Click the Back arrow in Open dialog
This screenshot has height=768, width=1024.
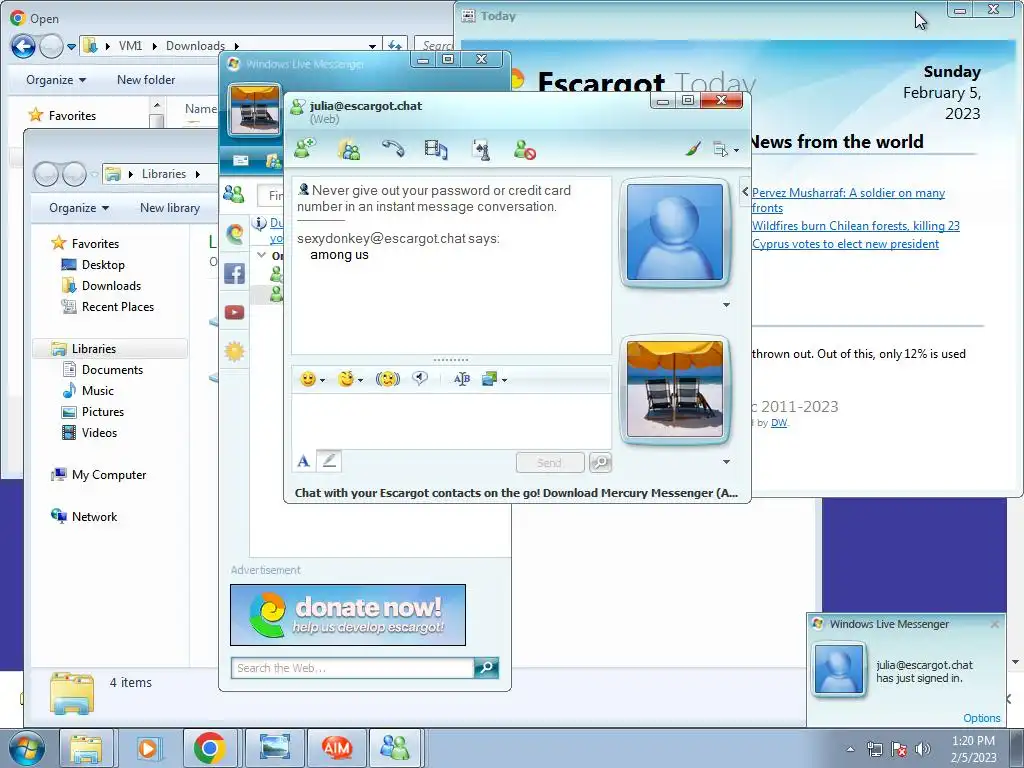click(24, 46)
